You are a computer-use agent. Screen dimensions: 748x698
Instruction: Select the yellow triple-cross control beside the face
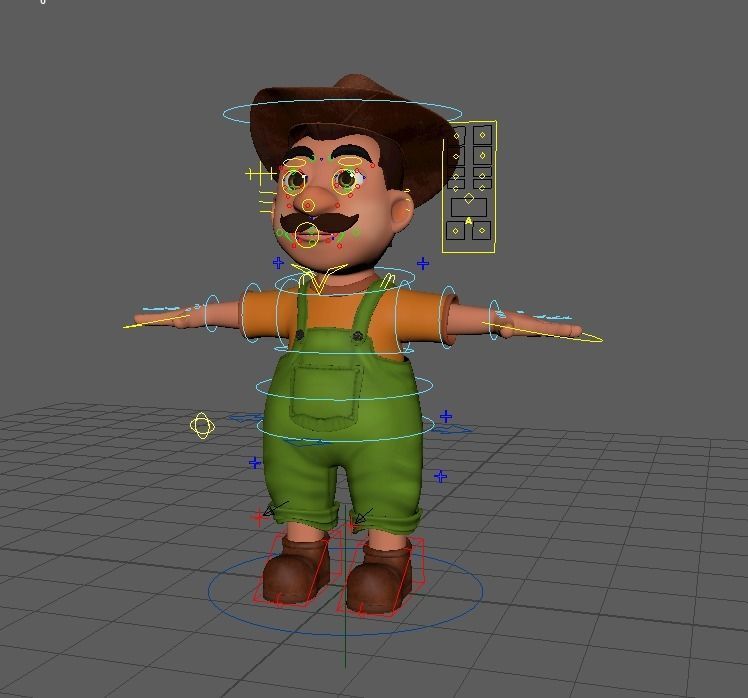click(260, 173)
